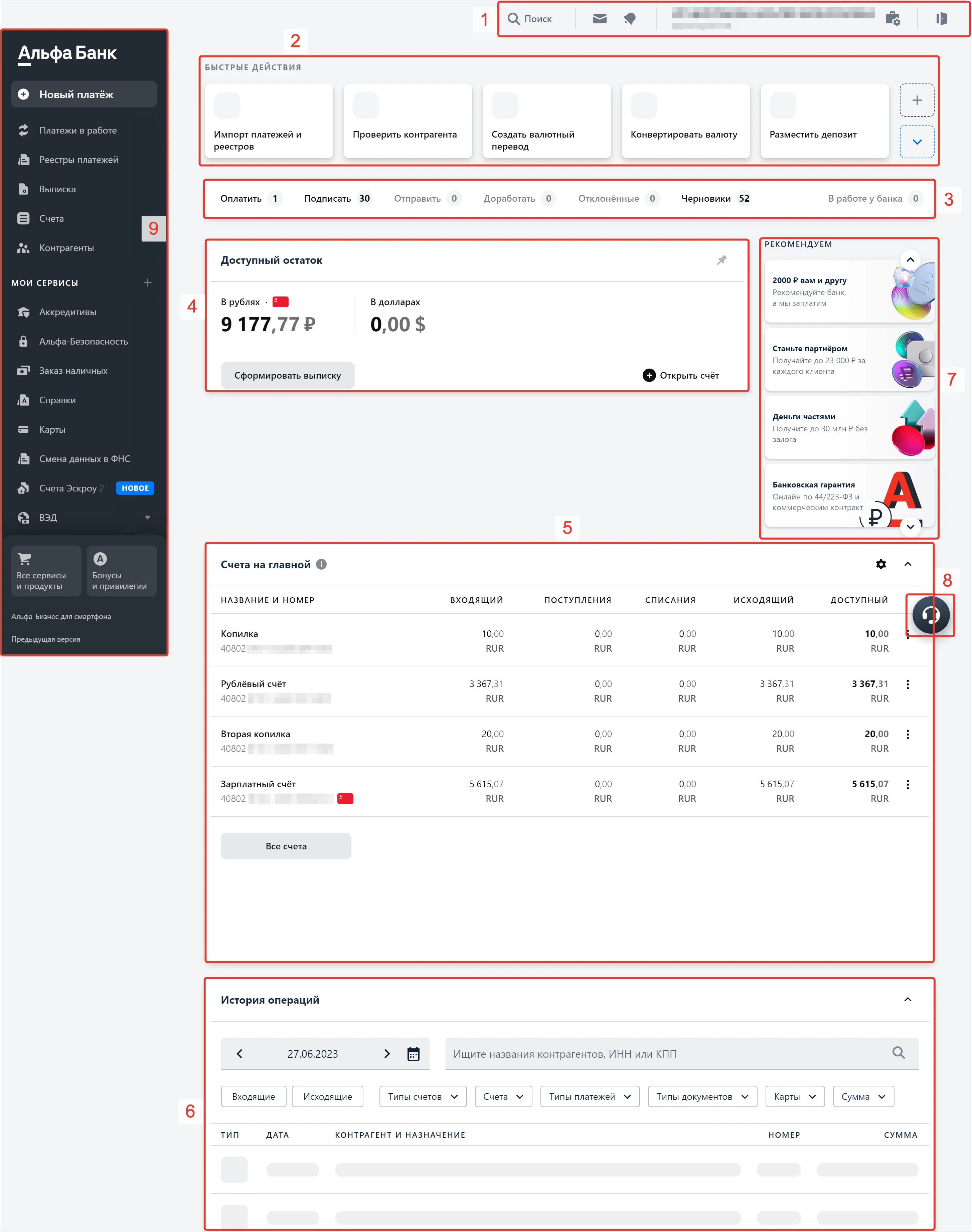
Task: Open menu for Вторая копилка row
Action: pyautogui.click(x=908, y=734)
